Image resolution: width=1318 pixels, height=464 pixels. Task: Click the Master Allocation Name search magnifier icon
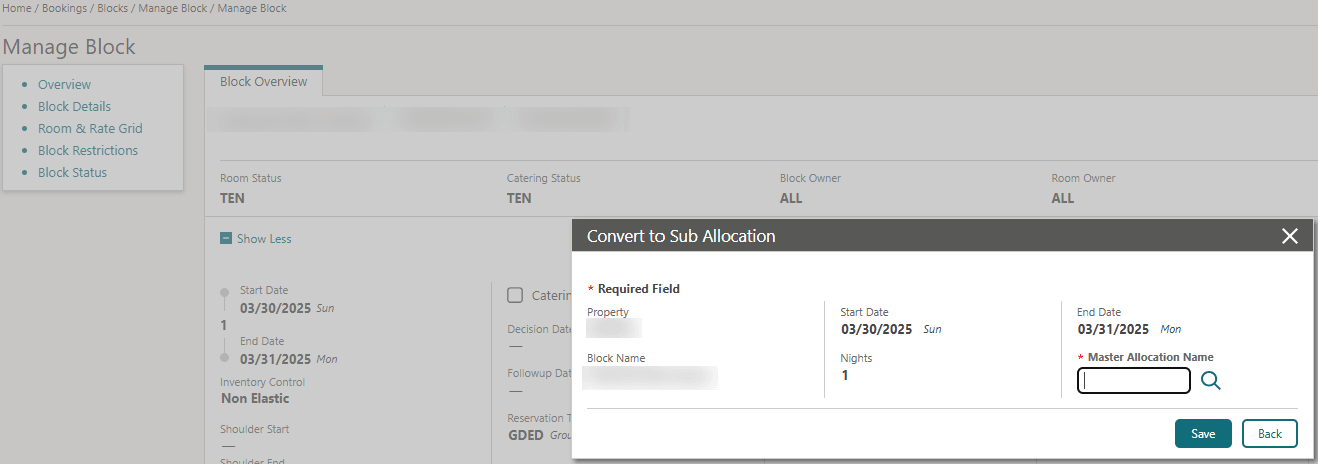[1211, 381]
